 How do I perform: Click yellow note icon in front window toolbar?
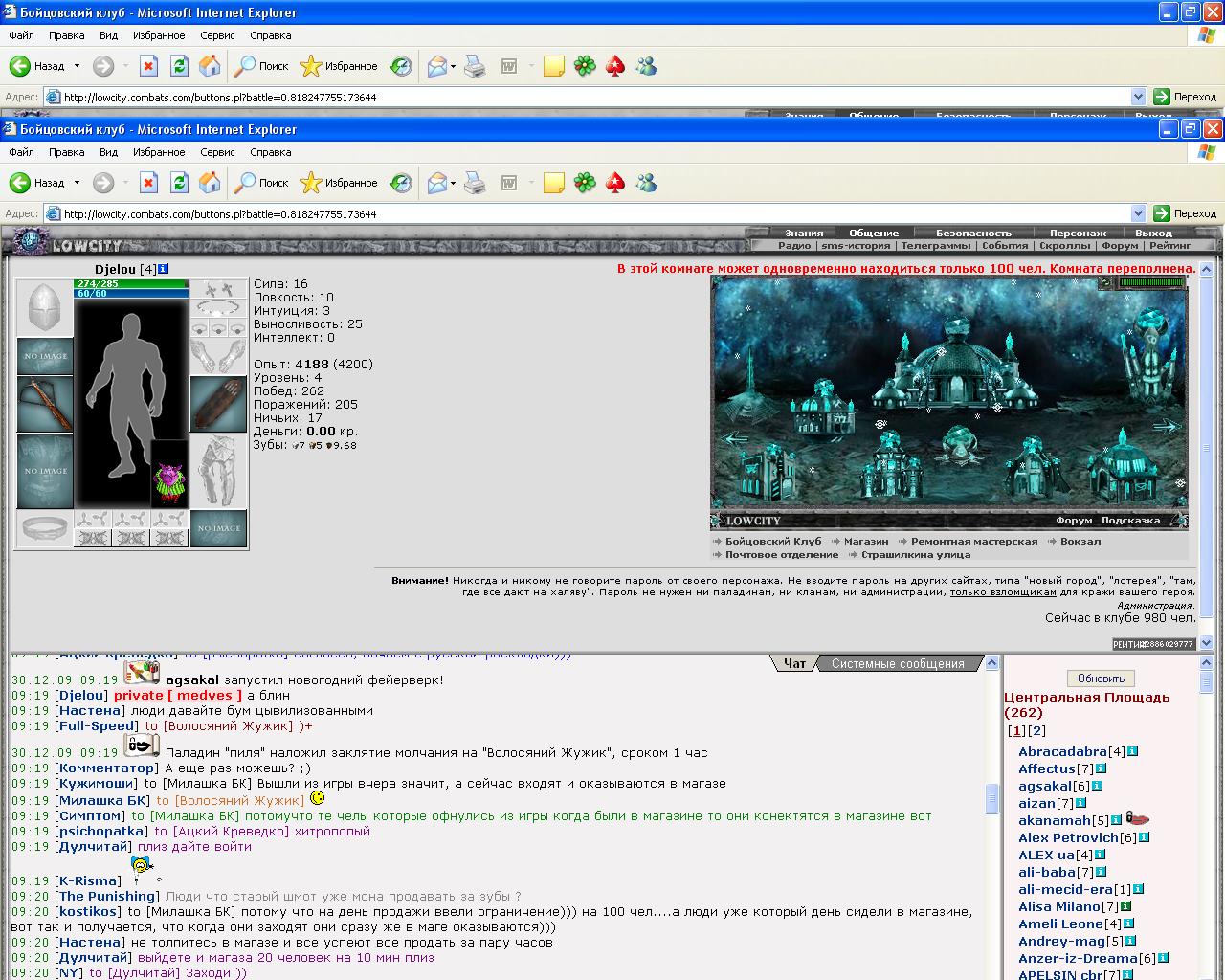pyautogui.click(x=553, y=183)
